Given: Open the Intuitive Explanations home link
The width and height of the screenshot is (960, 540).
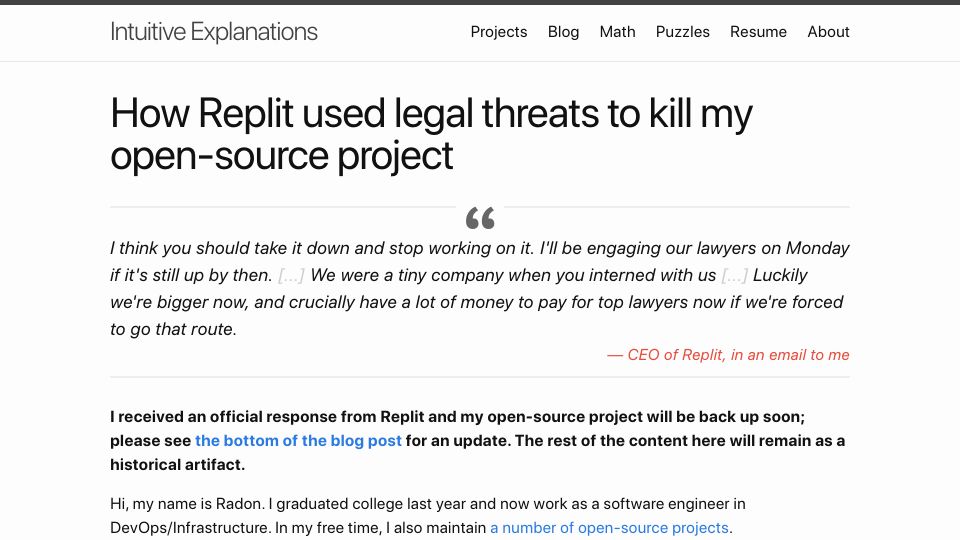Looking at the screenshot, I should click(x=214, y=32).
